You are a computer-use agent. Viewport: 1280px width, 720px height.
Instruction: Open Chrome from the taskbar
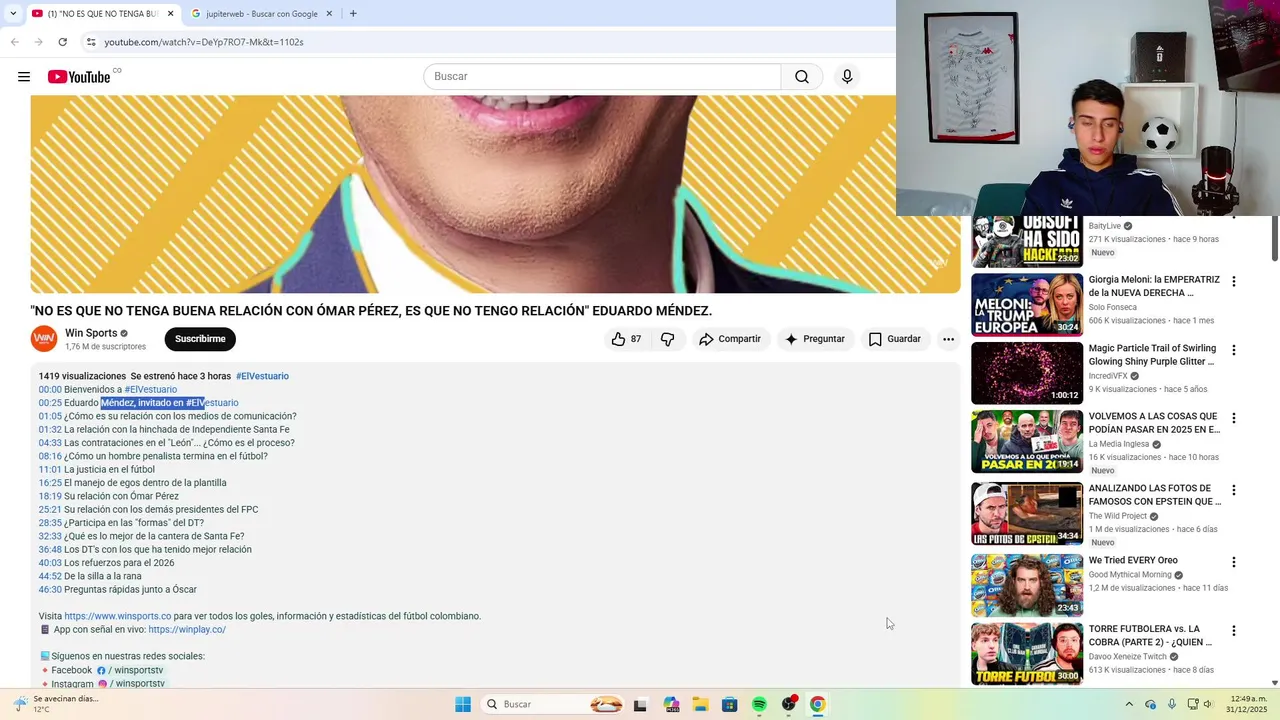[x=818, y=704]
